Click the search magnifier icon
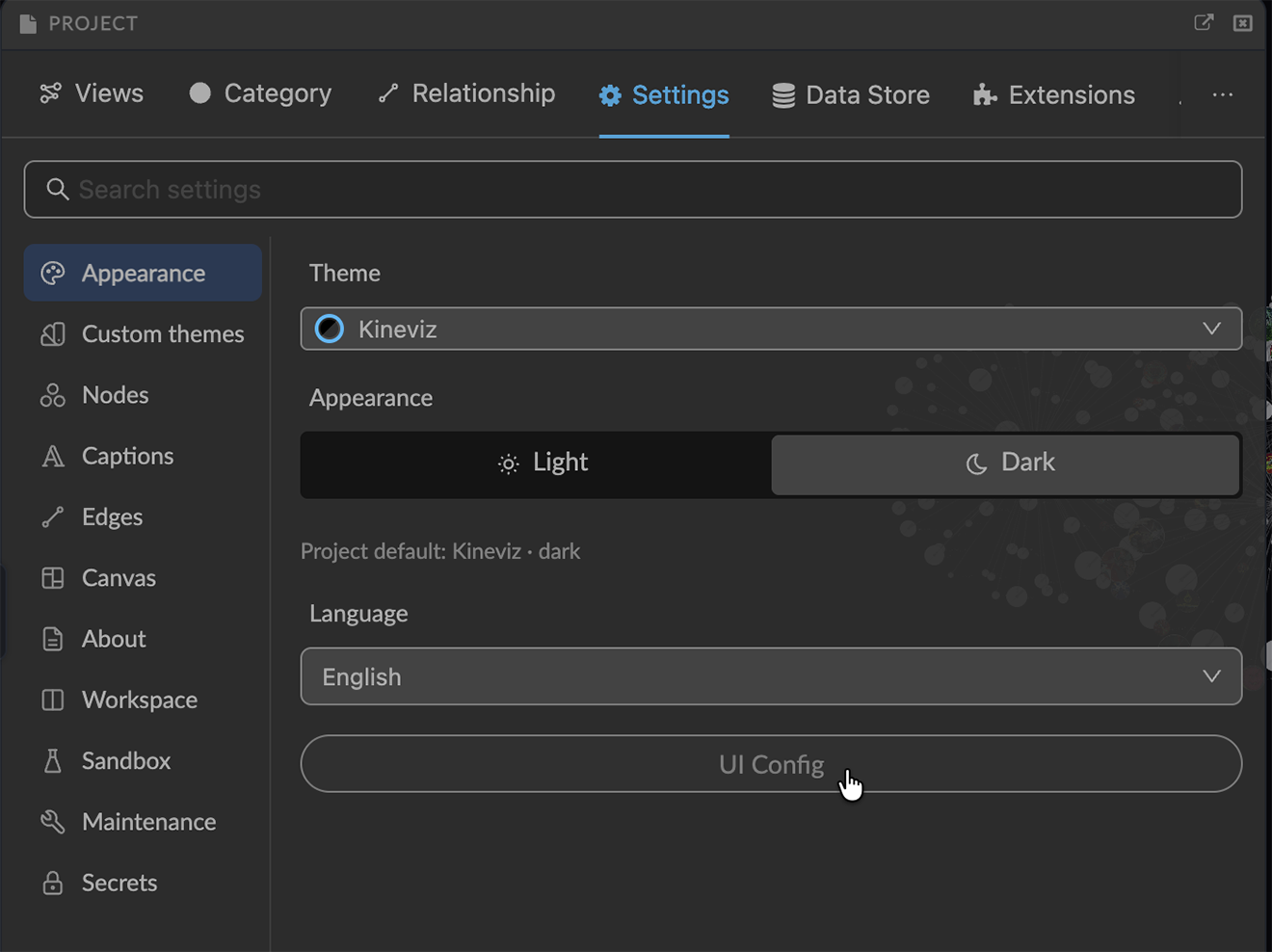Screen dimensions: 1272x952 pos(58,189)
